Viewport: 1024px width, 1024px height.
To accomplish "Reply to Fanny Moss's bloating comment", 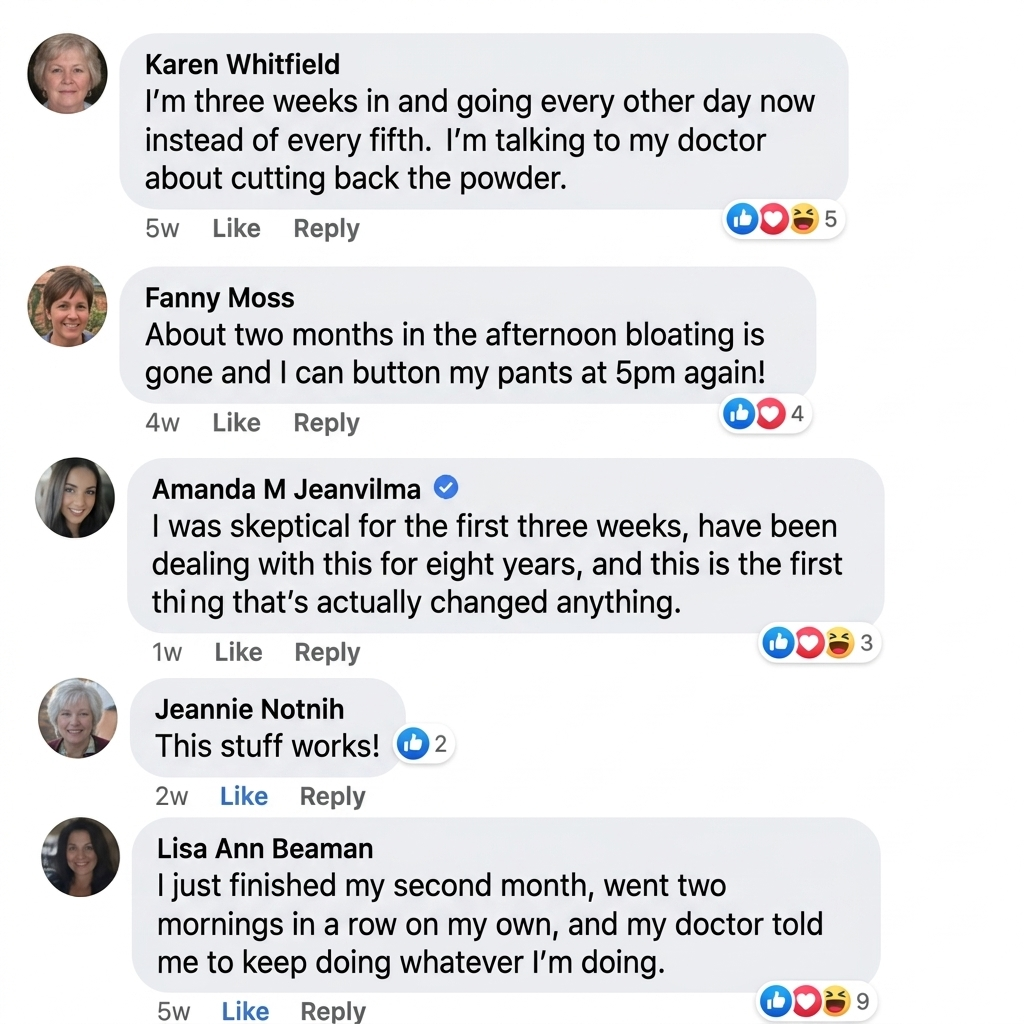I will pos(327,423).
